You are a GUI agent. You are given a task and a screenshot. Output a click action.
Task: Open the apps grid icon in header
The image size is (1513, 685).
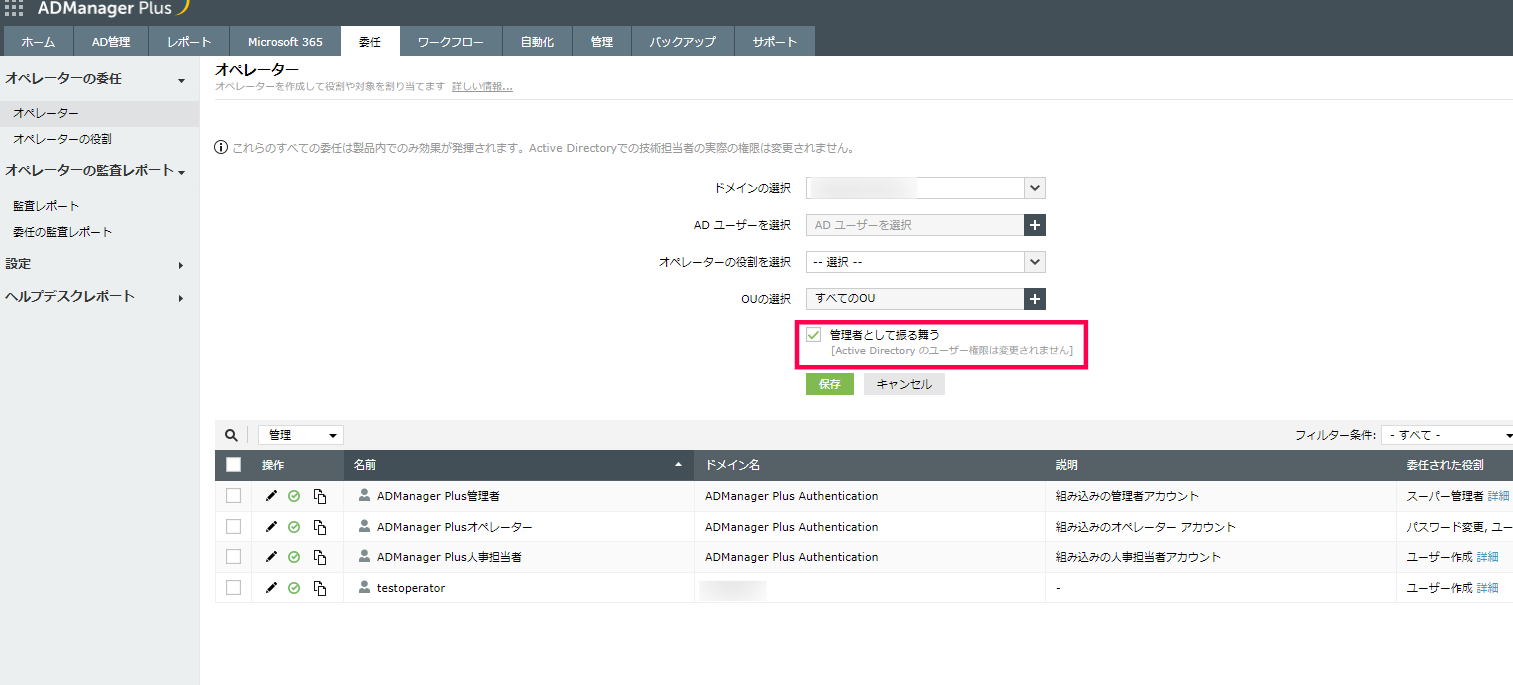(x=14, y=8)
